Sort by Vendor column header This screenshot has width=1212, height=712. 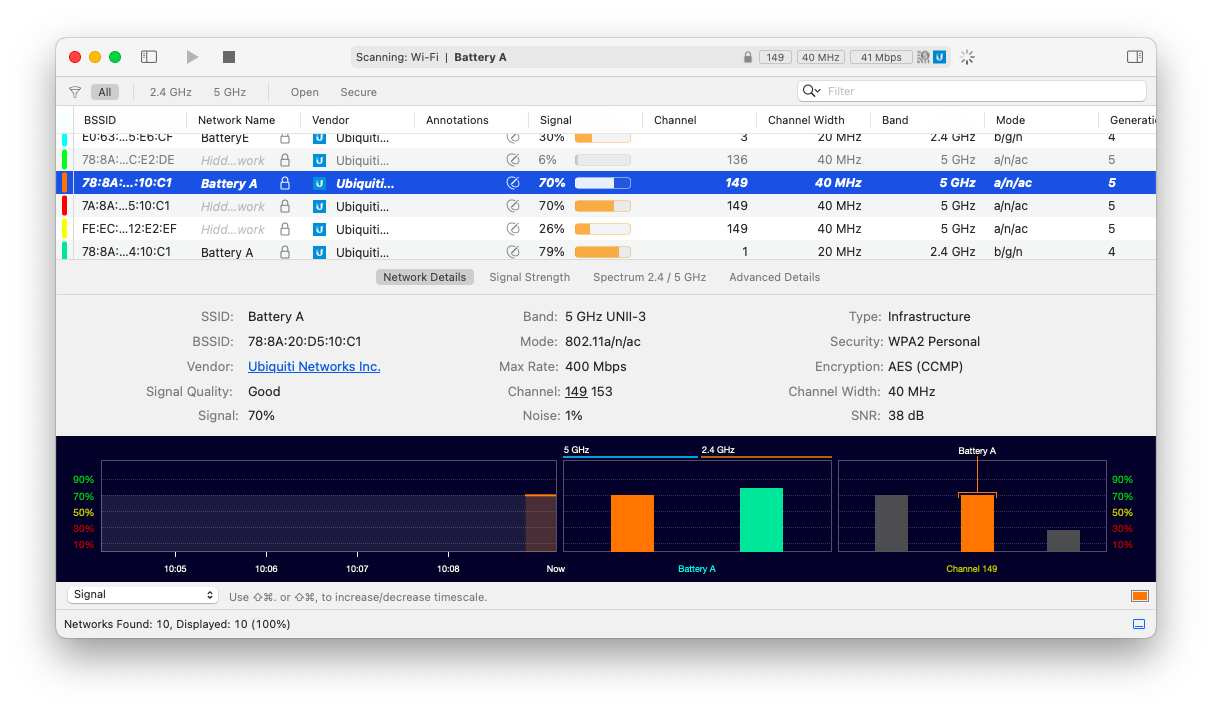330,120
